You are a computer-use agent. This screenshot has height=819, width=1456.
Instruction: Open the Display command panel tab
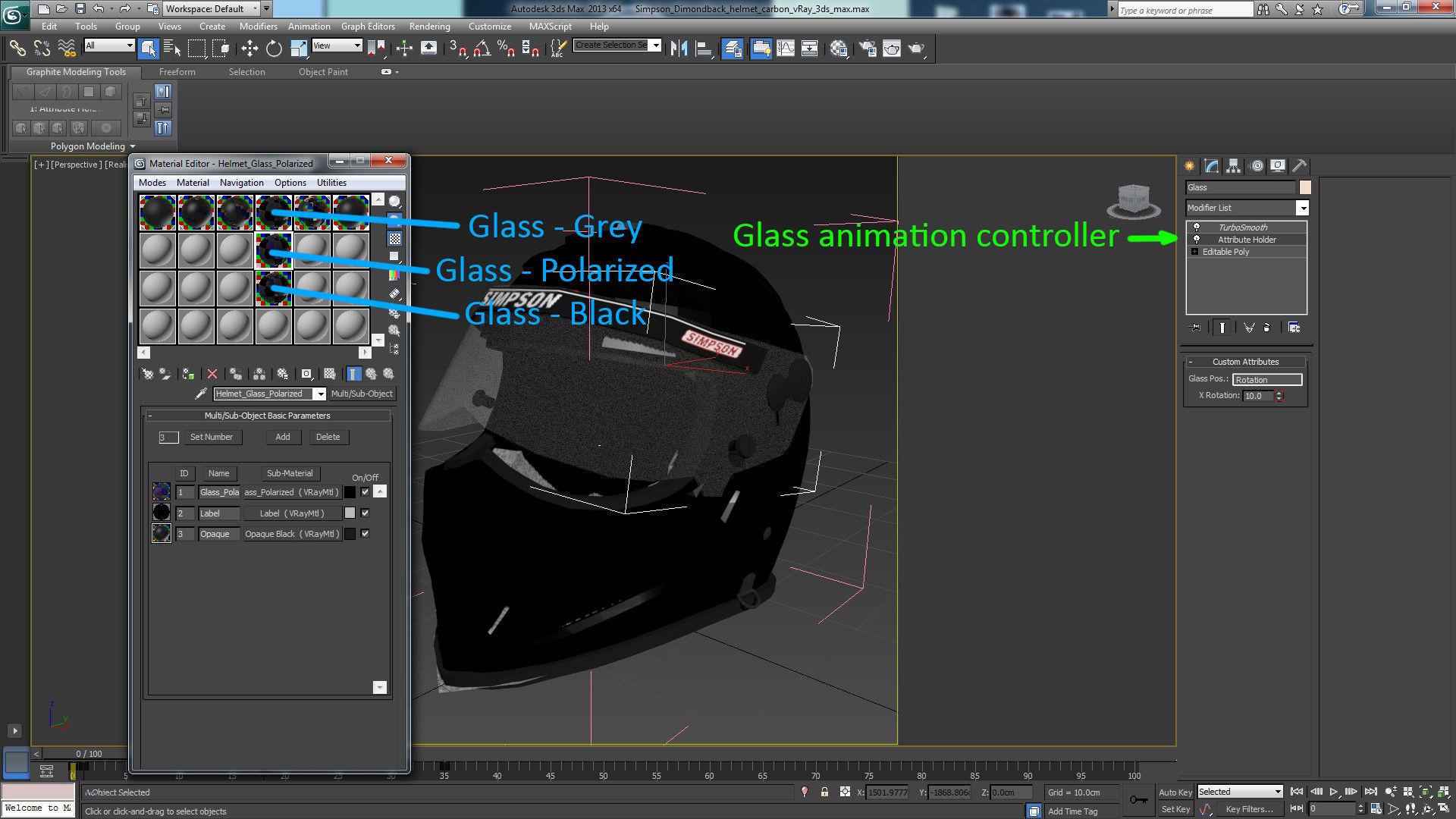pos(1278,165)
